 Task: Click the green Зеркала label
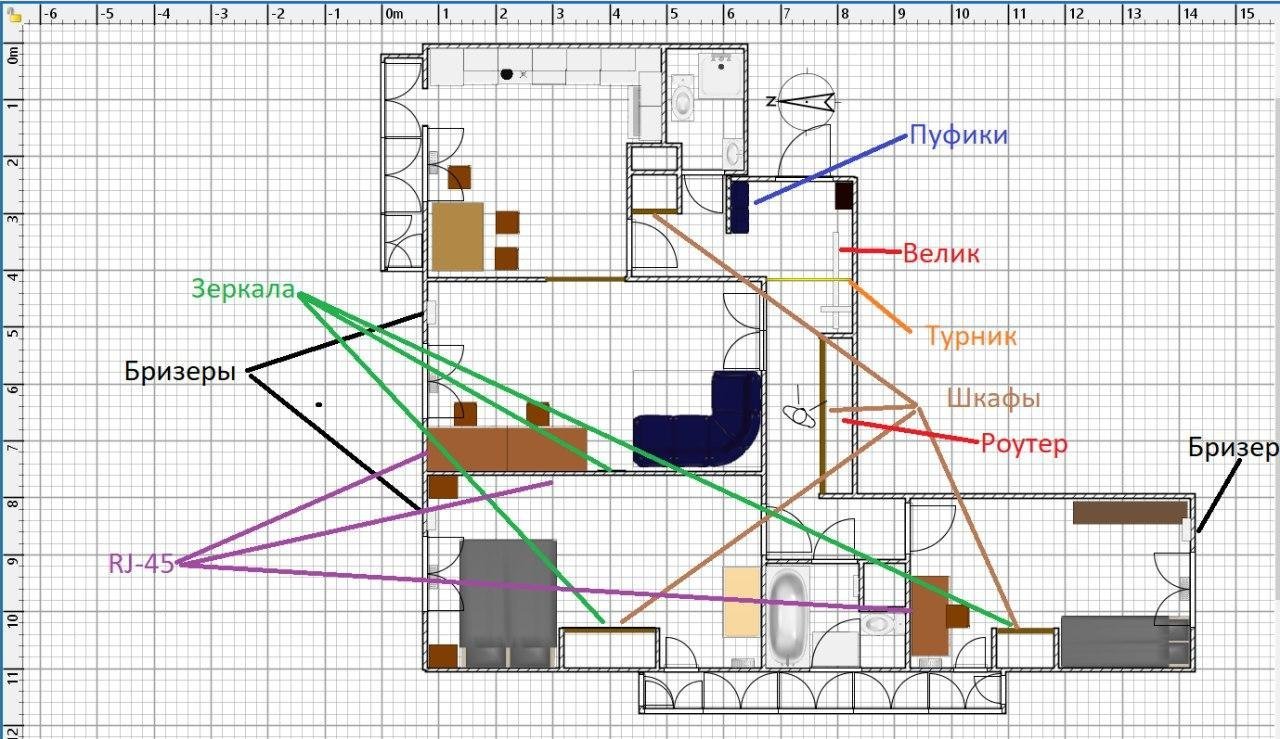pyautogui.click(x=243, y=290)
